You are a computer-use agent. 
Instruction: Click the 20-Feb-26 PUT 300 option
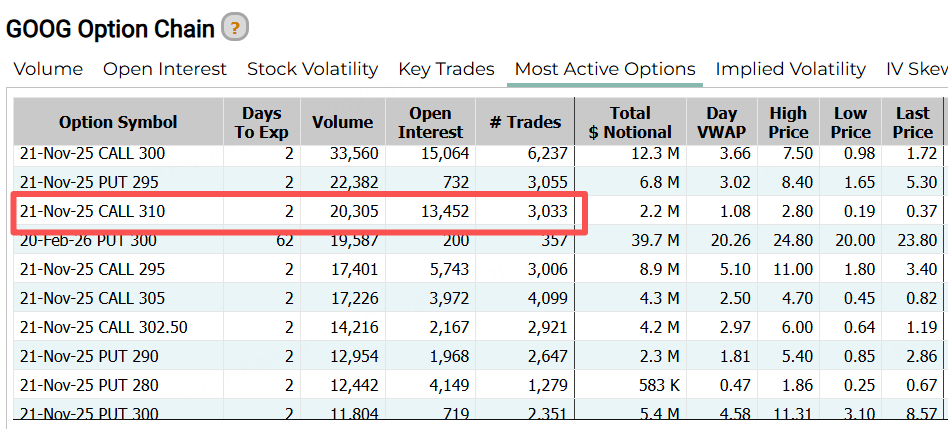pos(88,240)
